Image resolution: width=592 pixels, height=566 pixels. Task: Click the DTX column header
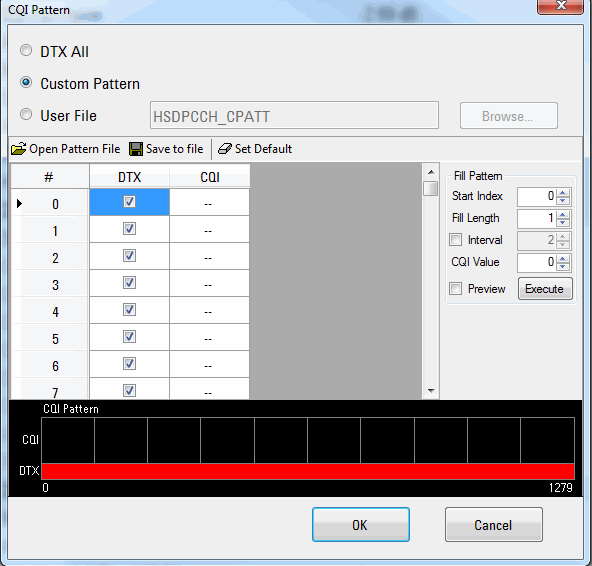coord(130,177)
